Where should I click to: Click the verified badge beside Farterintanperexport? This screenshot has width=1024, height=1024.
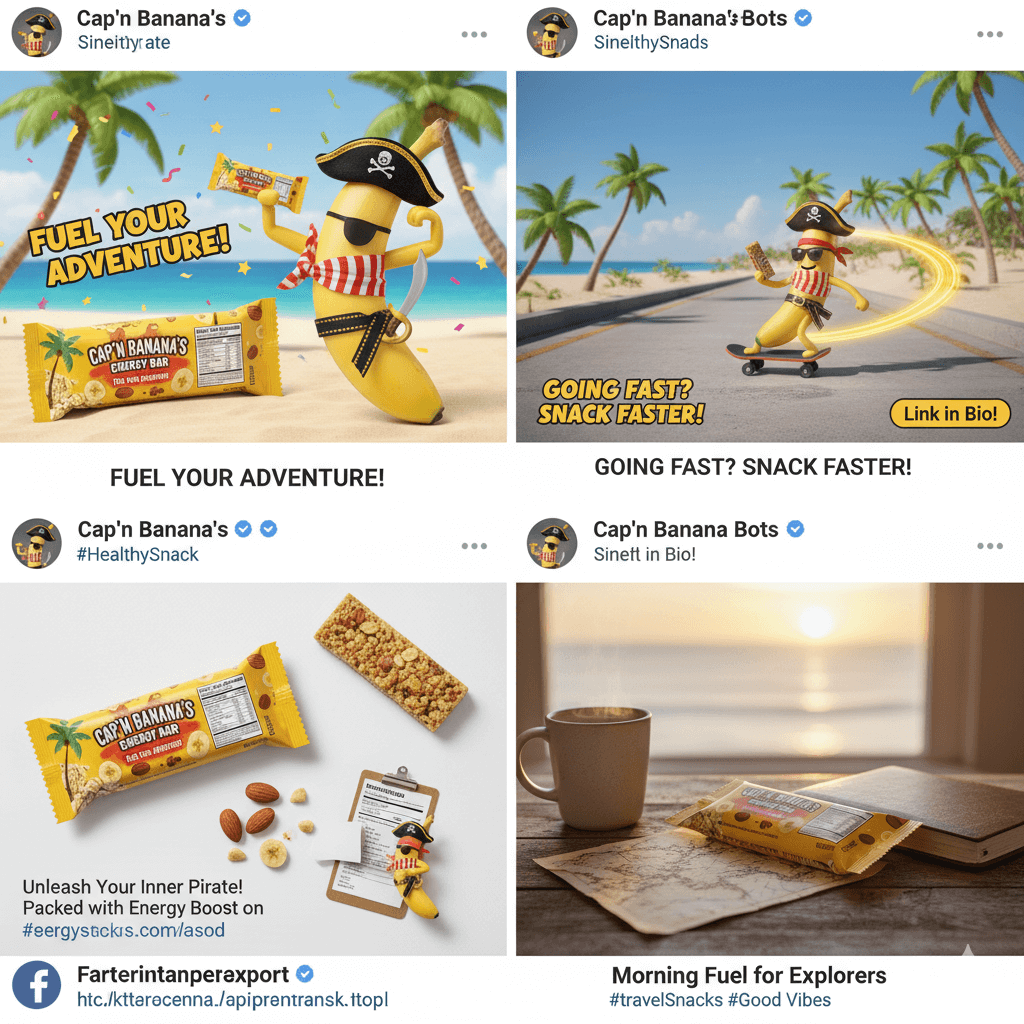(305, 974)
